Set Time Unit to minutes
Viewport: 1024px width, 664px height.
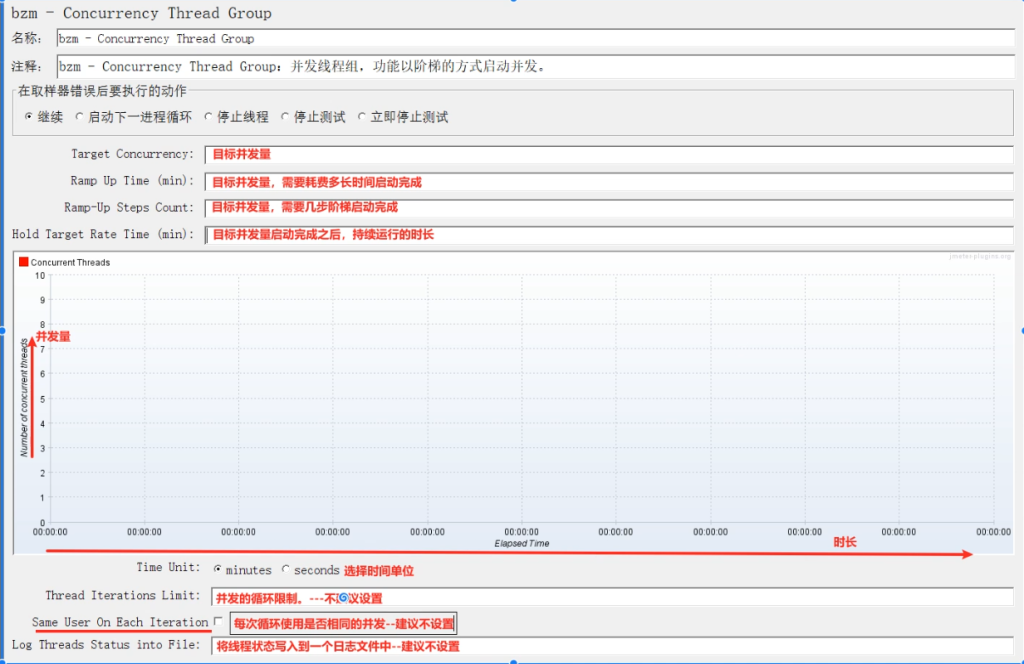point(218,570)
